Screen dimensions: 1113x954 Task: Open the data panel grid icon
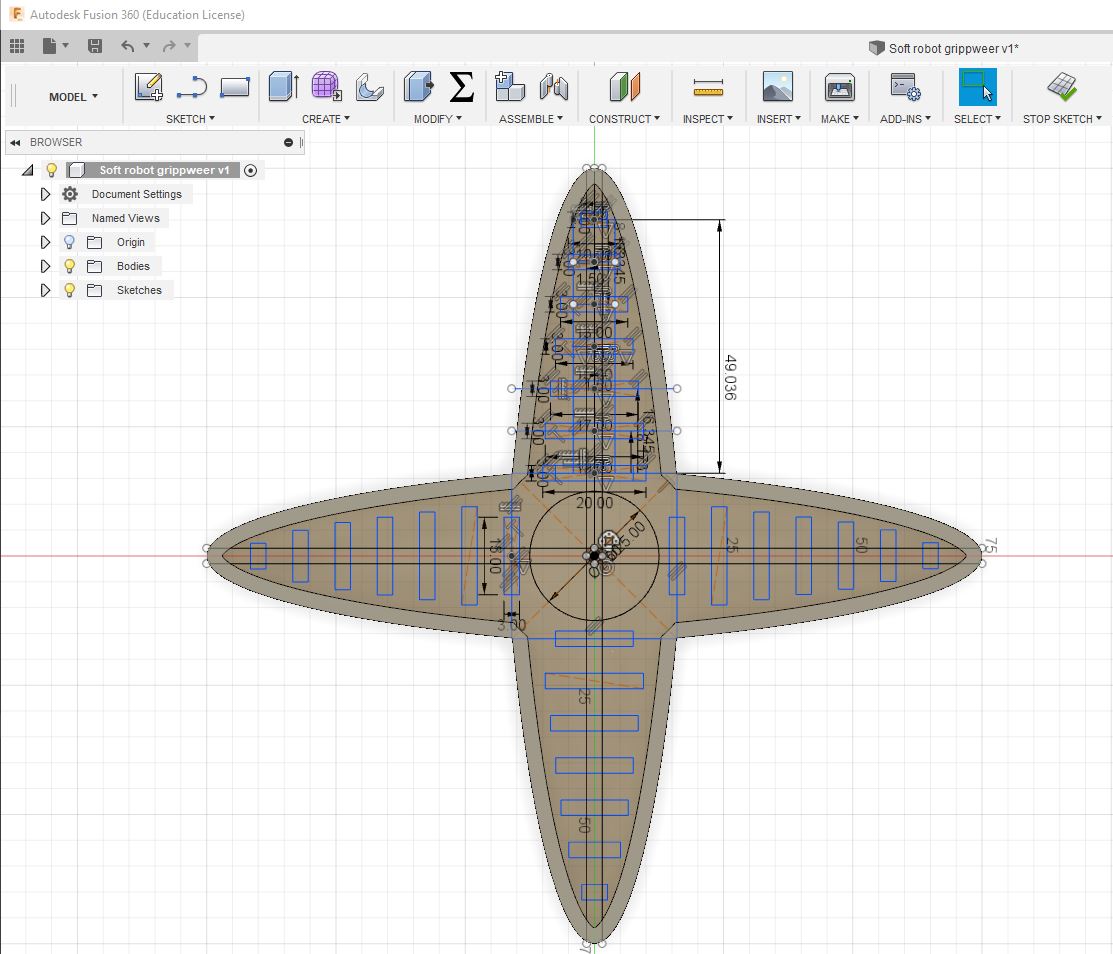17,46
